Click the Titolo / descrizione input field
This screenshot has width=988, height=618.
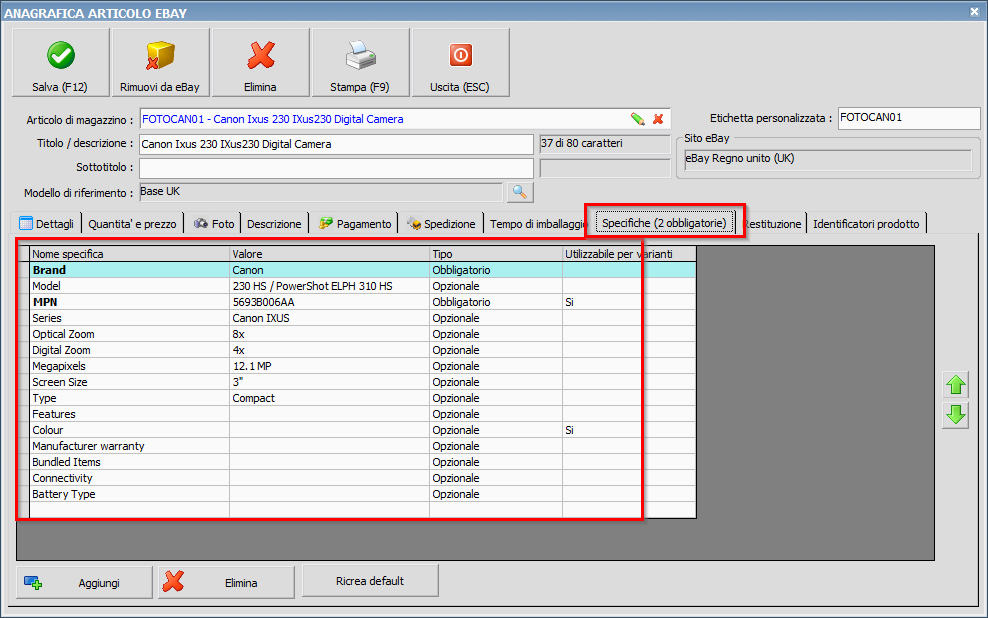pyautogui.click(x=336, y=144)
